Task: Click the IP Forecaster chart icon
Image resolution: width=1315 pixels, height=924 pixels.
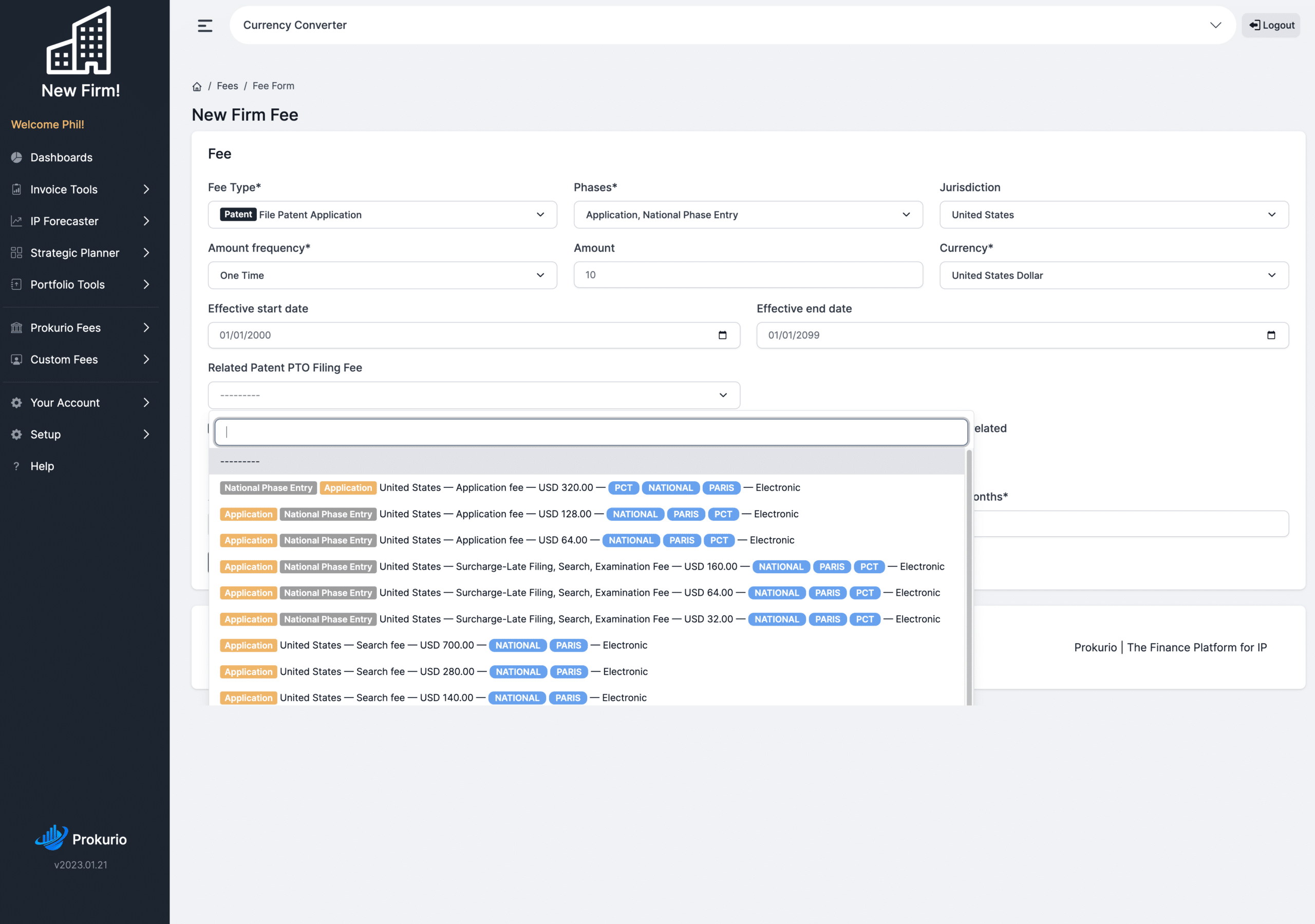Action: 16,221
